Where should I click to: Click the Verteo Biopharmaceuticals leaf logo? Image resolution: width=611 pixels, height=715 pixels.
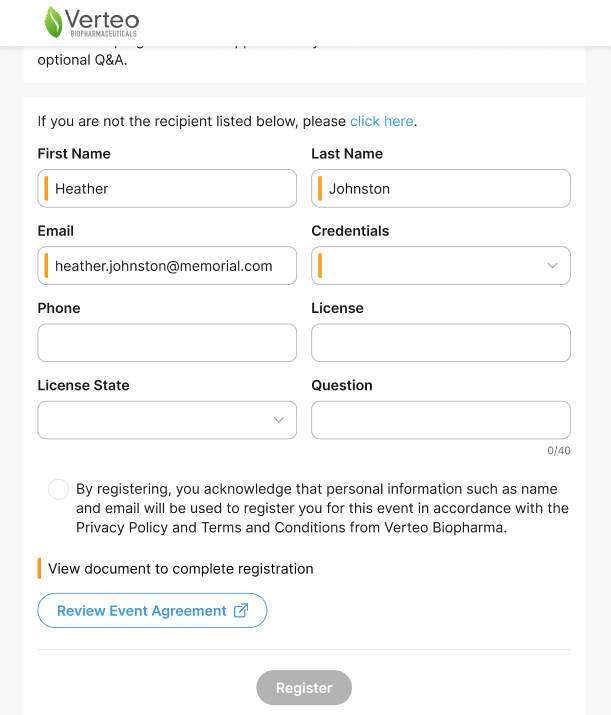[53, 21]
